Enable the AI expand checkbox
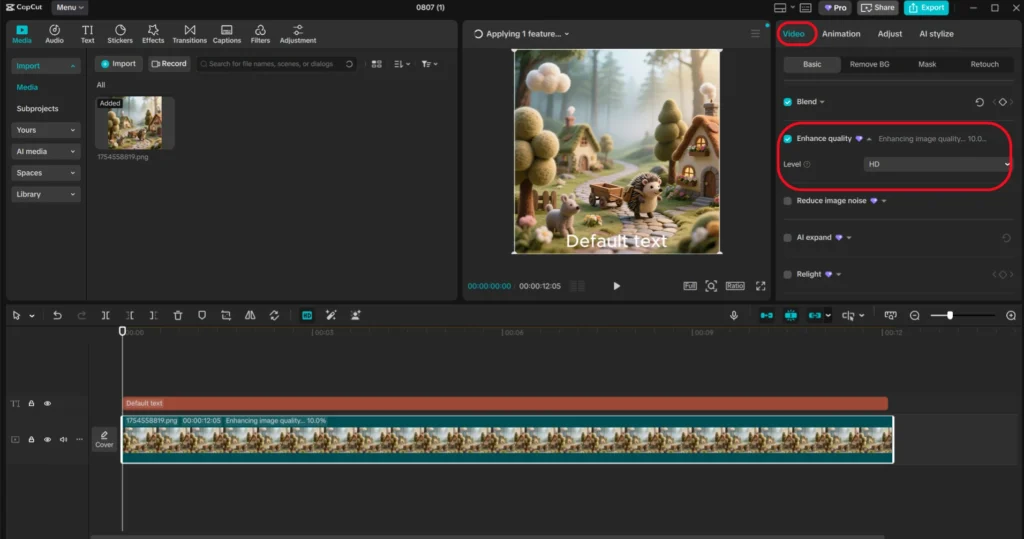The width and height of the screenshot is (1024, 539). [x=788, y=238]
